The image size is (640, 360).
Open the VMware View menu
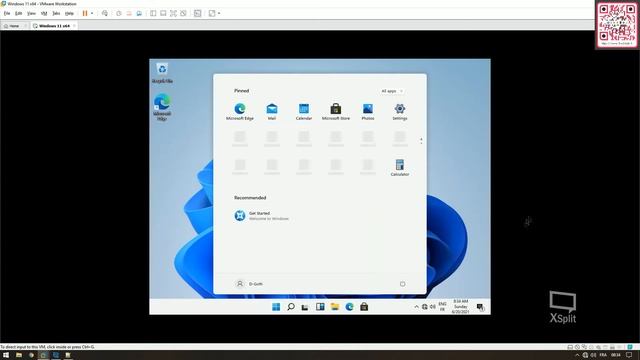coord(31,13)
